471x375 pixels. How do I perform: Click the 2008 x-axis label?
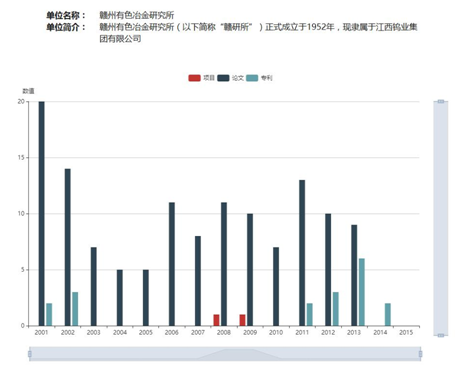pyautogui.click(x=224, y=332)
